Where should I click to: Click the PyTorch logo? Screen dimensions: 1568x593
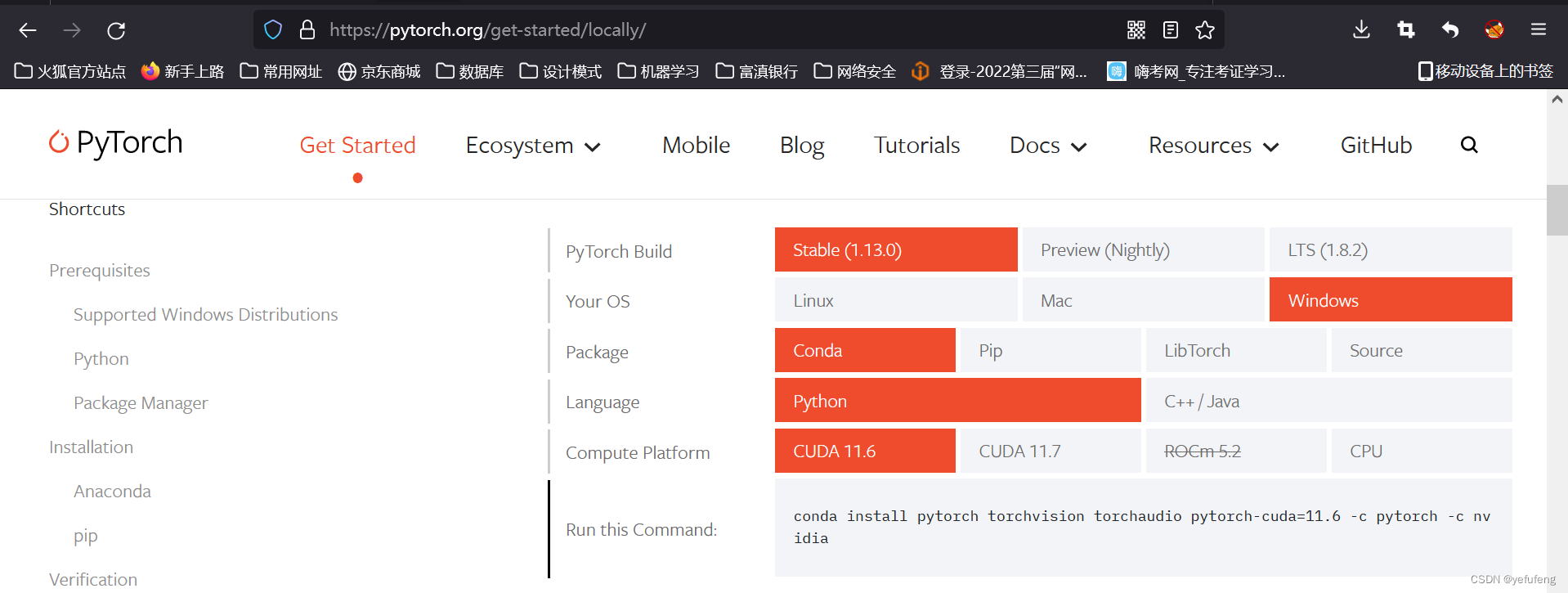tap(115, 142)
